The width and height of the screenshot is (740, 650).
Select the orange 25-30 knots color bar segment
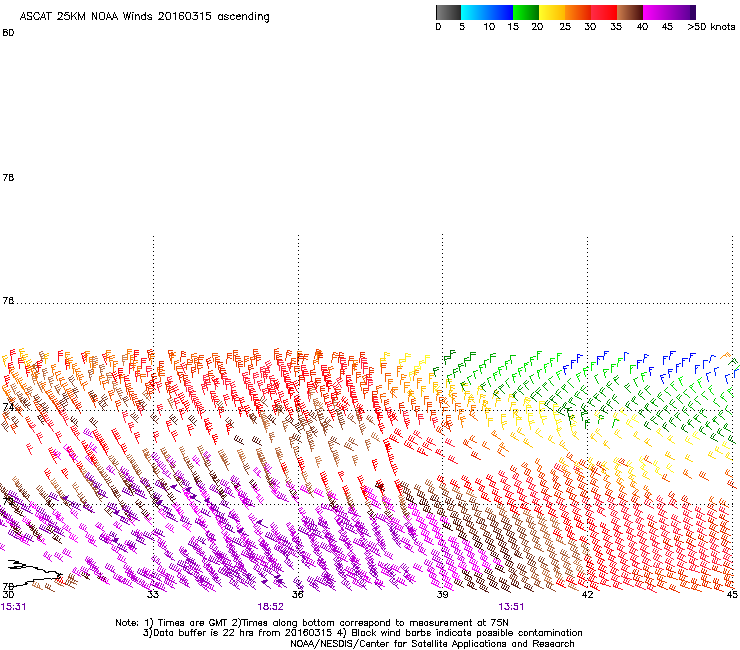click(578, 12)
